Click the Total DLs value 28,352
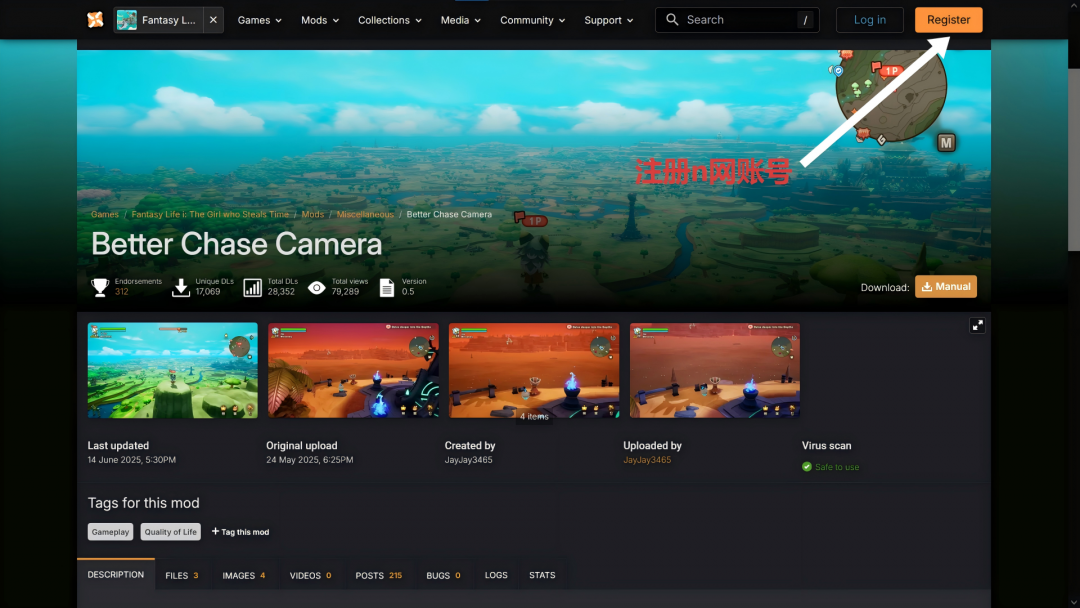This screenshot has height=608, width=1080. [x=281, y=292]
